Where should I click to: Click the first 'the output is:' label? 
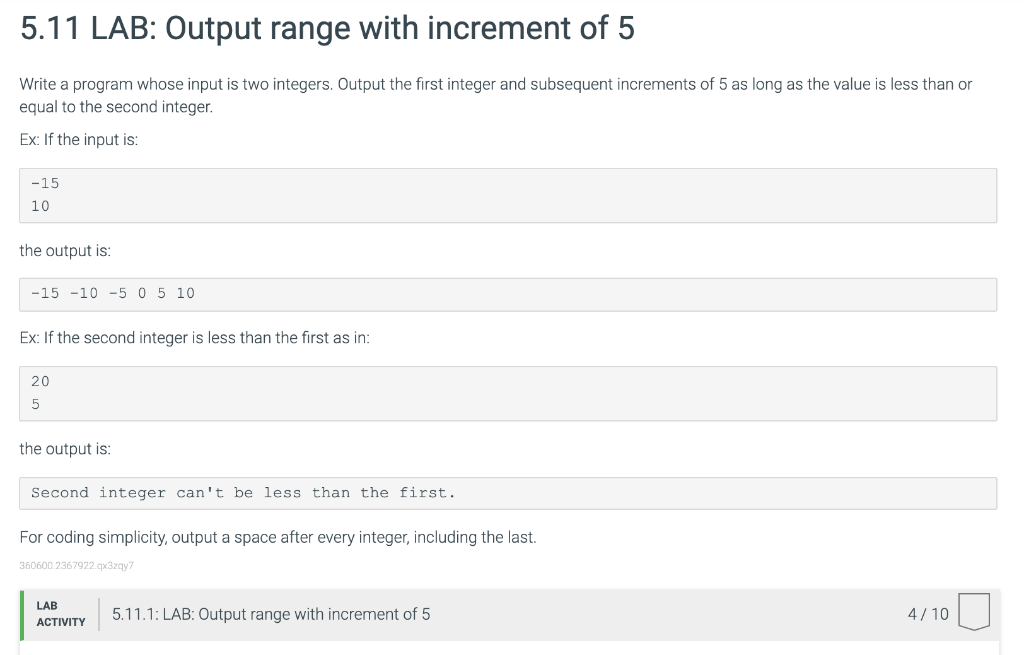pos(65,250)
